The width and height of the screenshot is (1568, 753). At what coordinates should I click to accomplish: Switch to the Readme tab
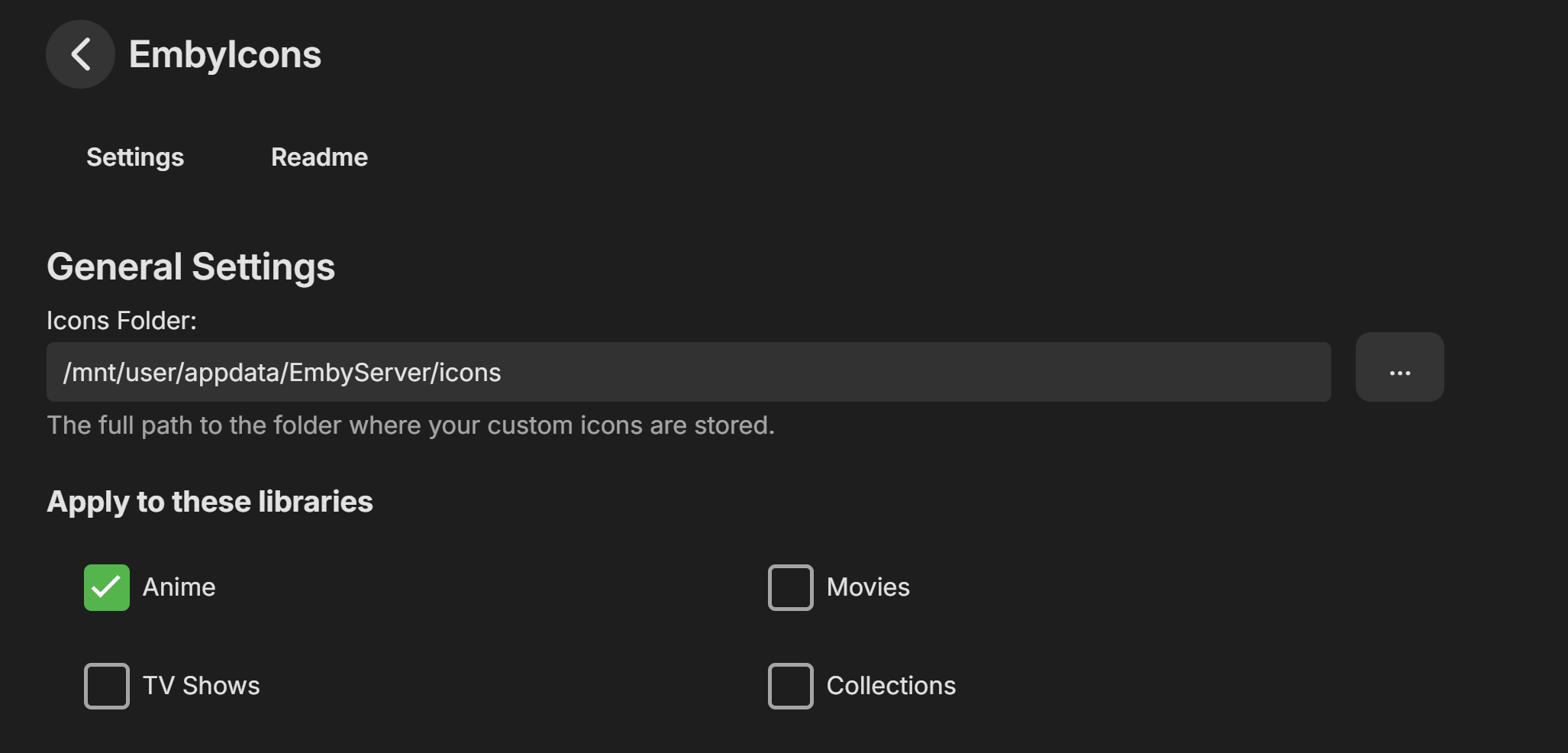coord(319,157)
